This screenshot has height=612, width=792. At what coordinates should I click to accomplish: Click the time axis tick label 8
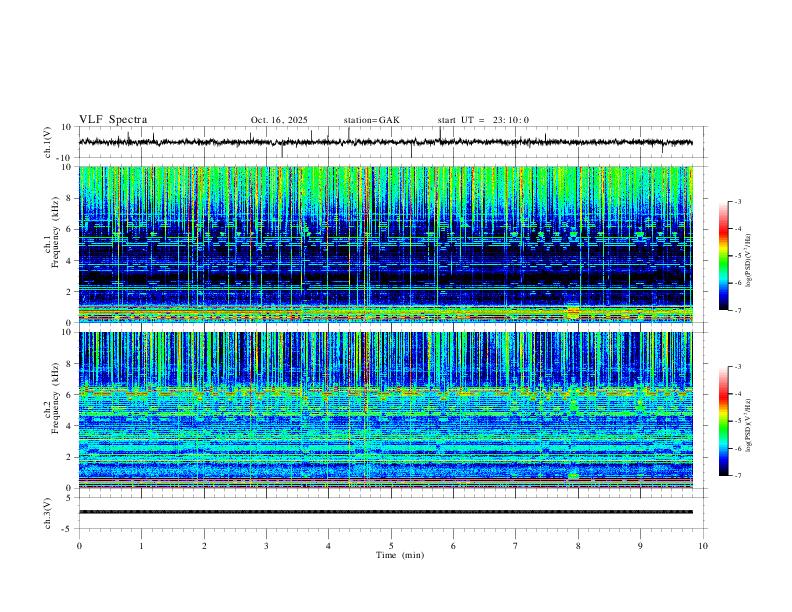(578, 546)
